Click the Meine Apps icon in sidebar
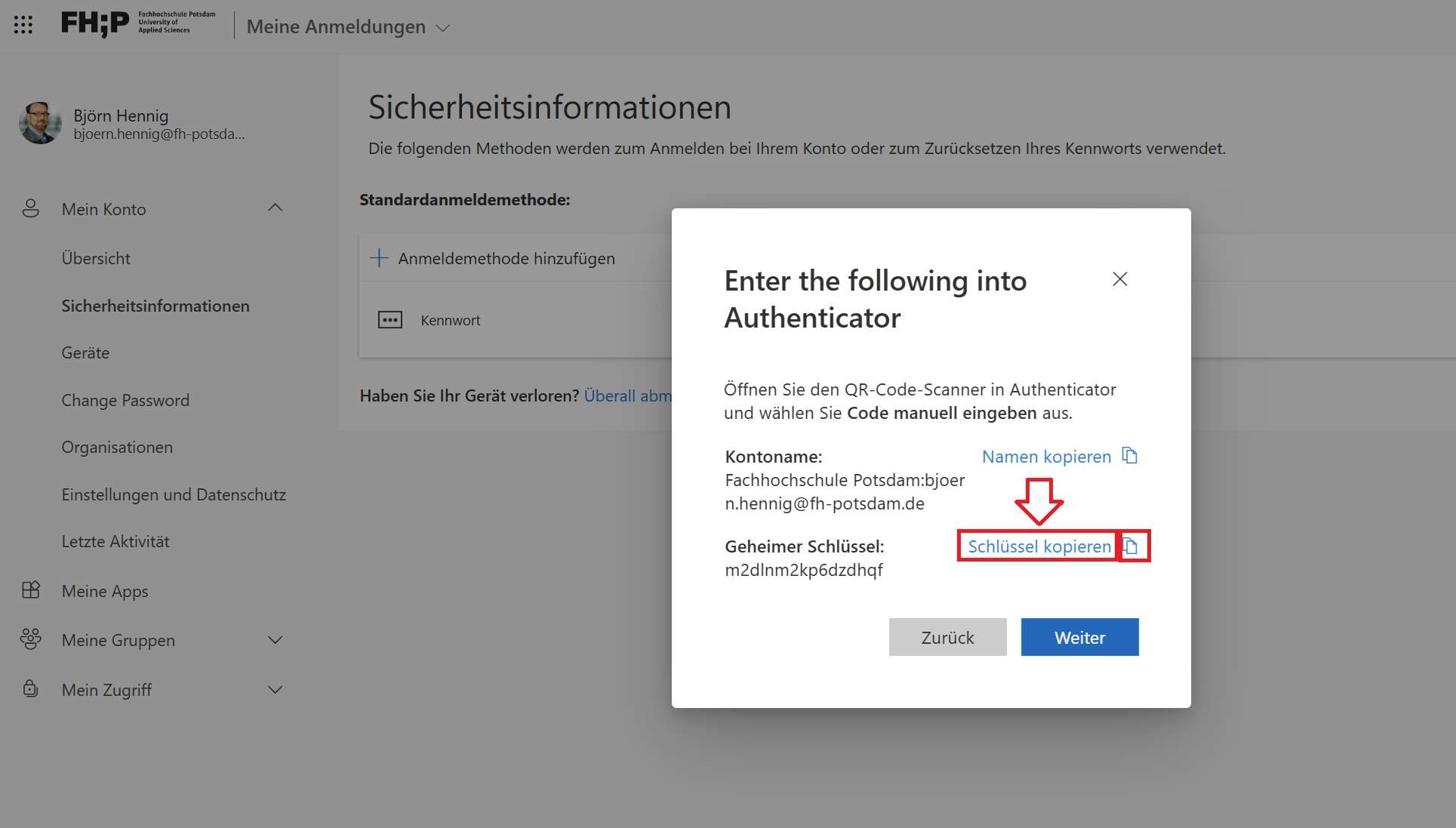 pos(31,590)
